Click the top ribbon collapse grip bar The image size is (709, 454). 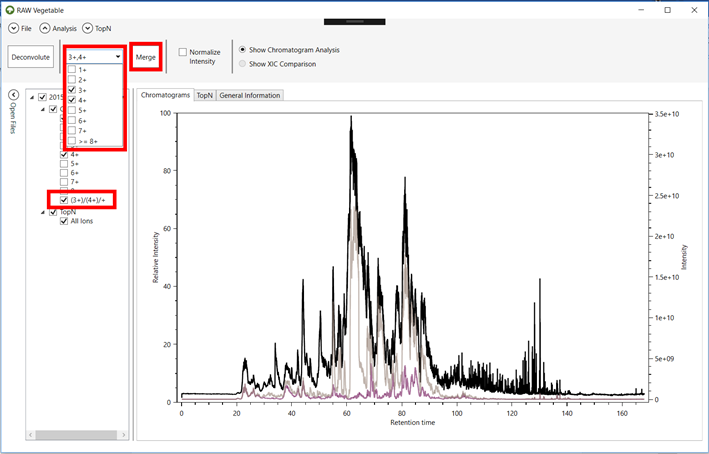(x=354, y=21)
